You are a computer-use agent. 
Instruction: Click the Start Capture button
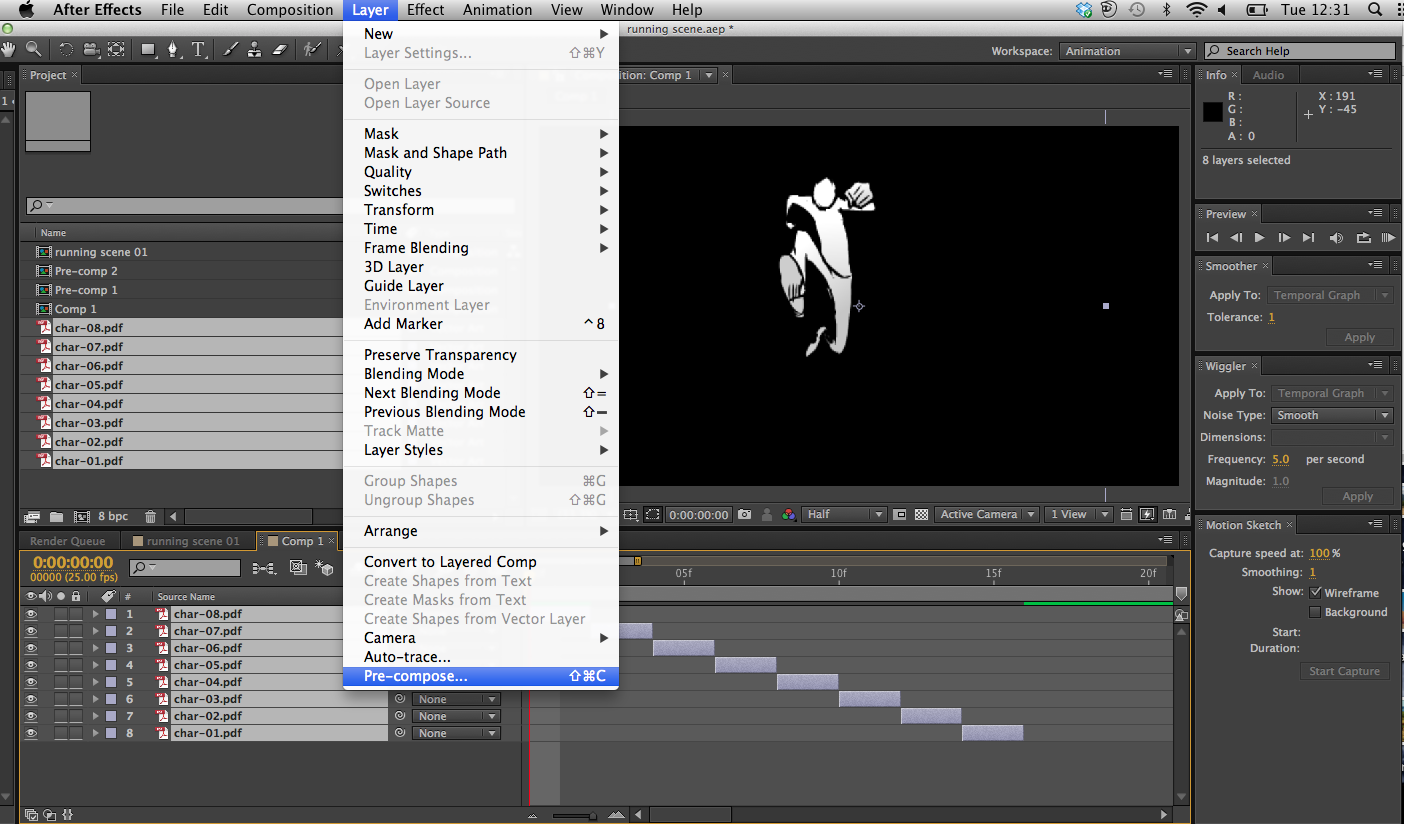[1344, 671]
